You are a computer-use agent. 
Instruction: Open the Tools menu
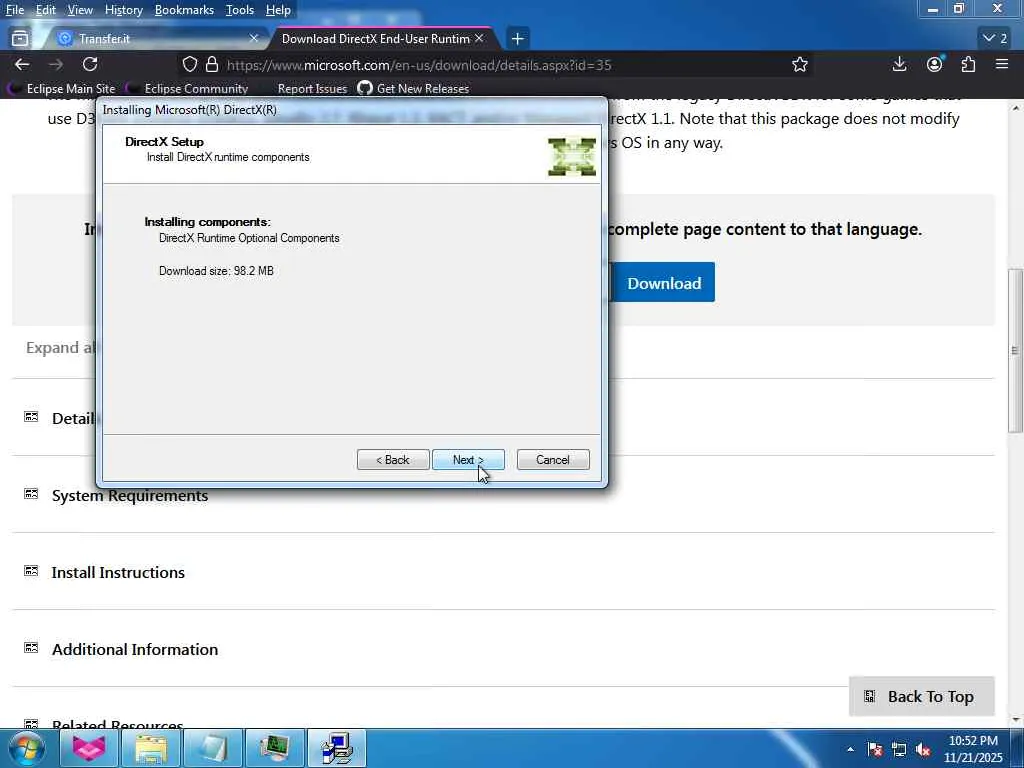[239, 10]
